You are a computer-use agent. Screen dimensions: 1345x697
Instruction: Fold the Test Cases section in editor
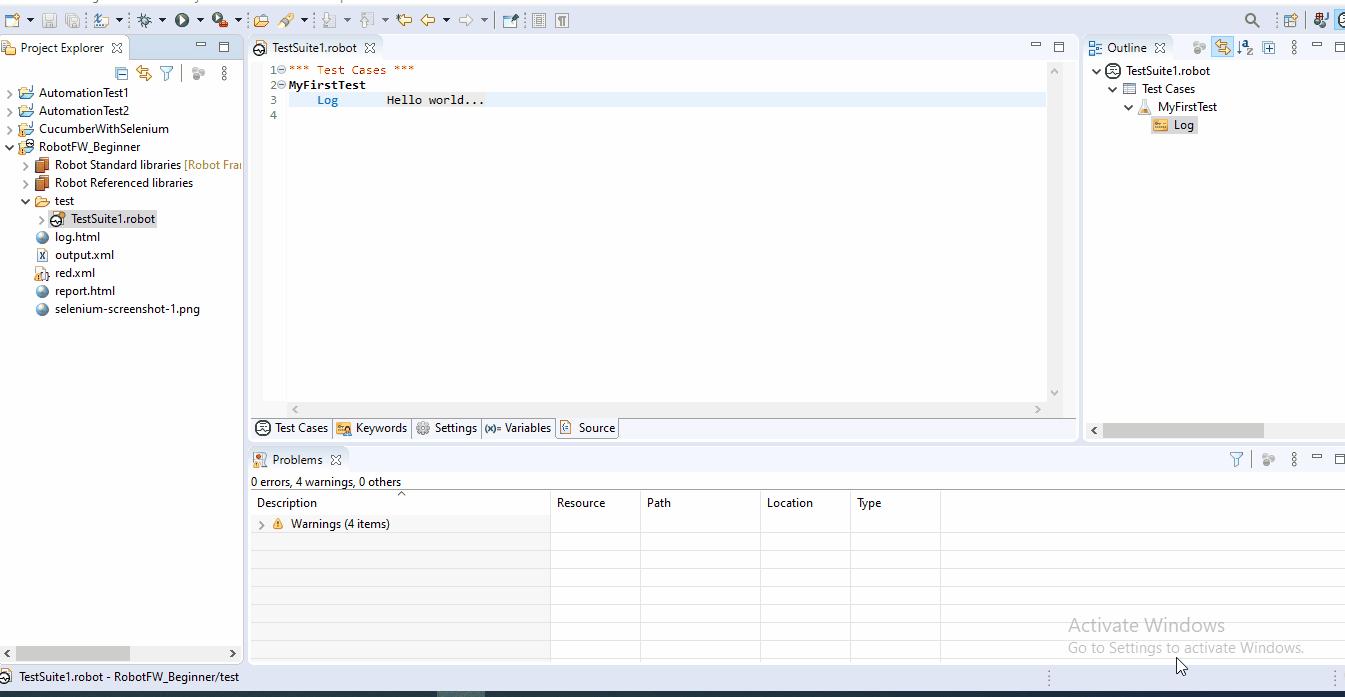click(x=281, y=70)
